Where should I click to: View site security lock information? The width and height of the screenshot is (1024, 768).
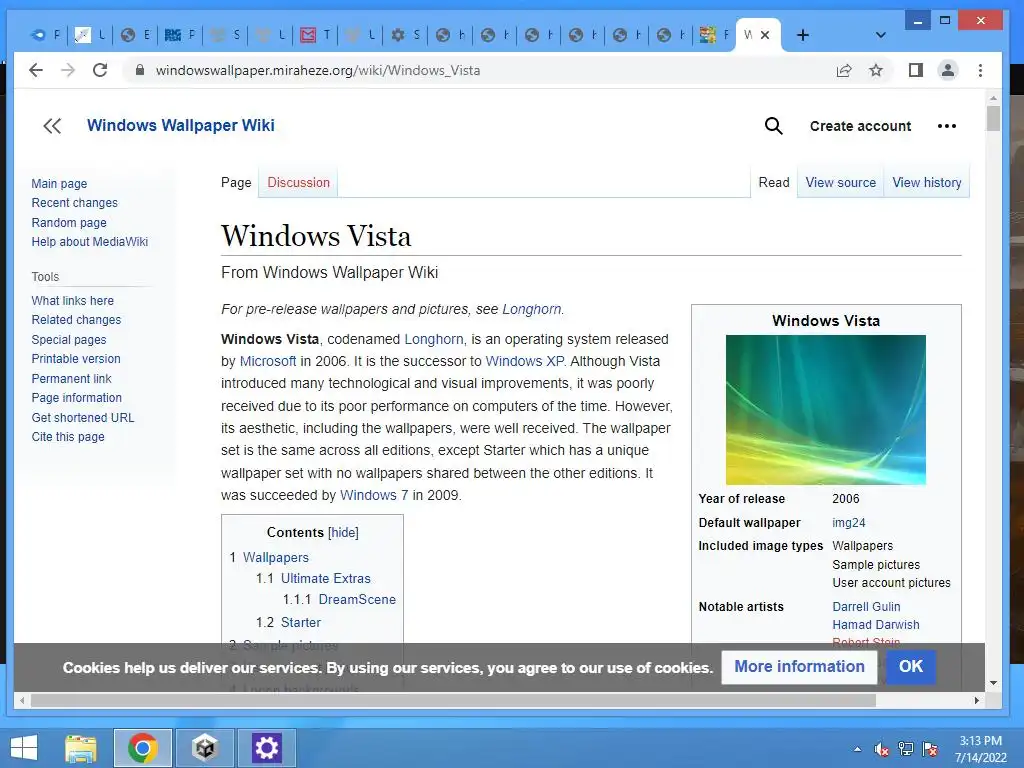pos(140,70)
